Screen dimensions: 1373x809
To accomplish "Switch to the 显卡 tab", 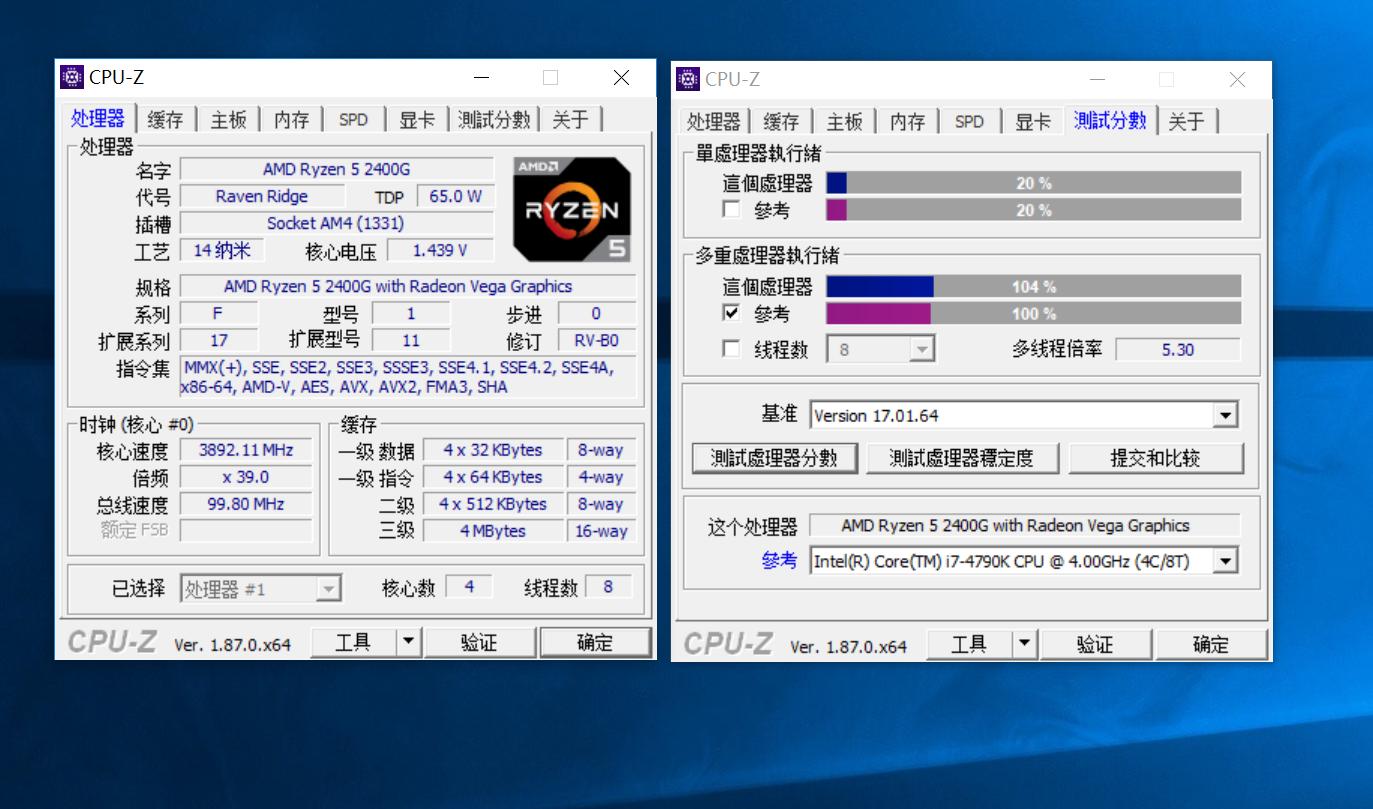I will pos(417,118).
